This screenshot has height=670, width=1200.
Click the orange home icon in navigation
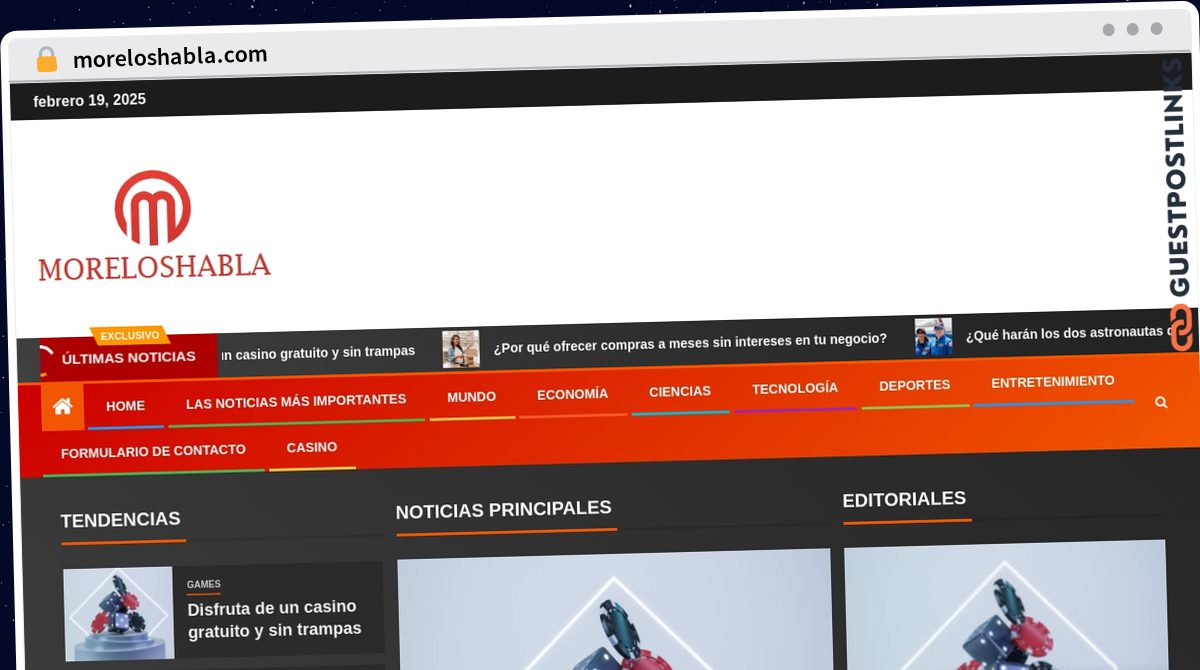coord(63,406)
